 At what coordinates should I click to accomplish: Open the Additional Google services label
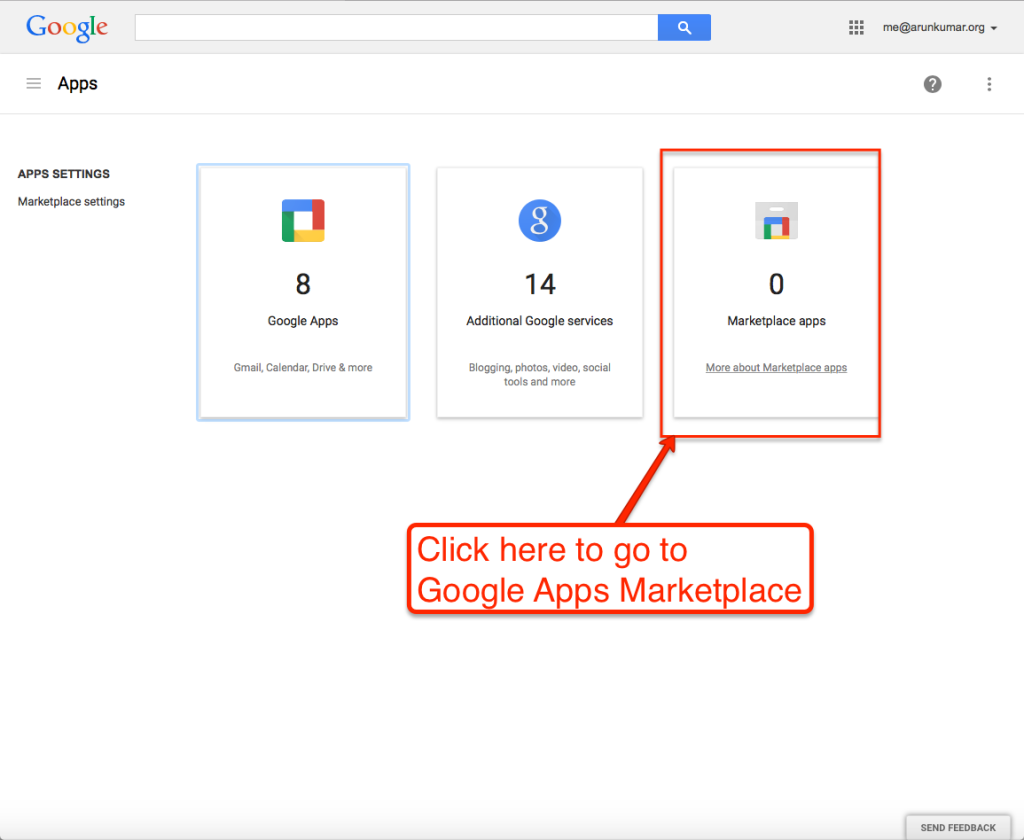[539, 321]
